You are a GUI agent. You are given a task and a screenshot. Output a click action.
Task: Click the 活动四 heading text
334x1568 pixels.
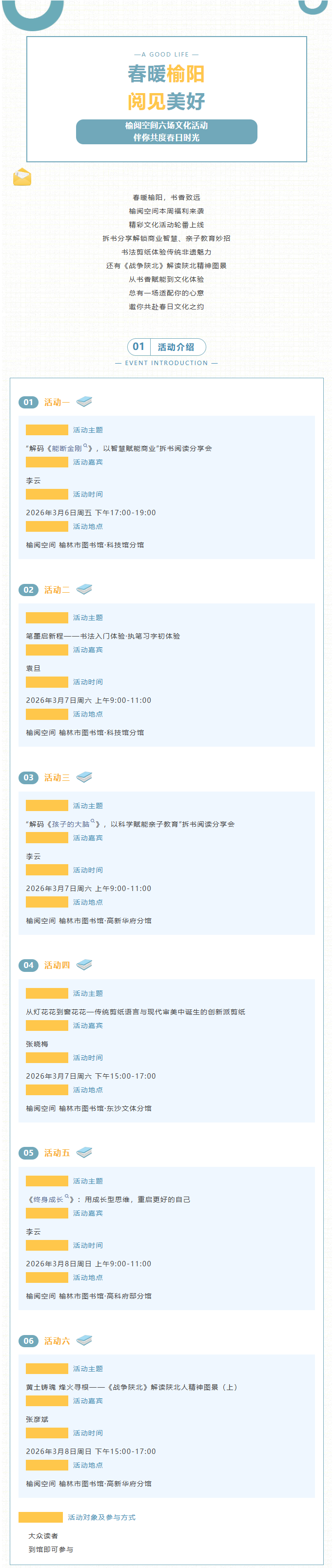(57, 965)
